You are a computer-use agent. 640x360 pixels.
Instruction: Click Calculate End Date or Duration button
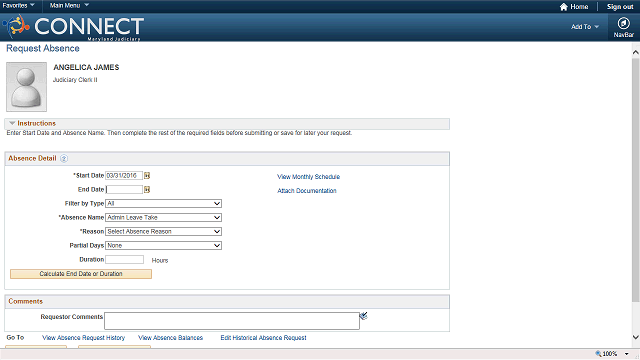tap(81, 274)
